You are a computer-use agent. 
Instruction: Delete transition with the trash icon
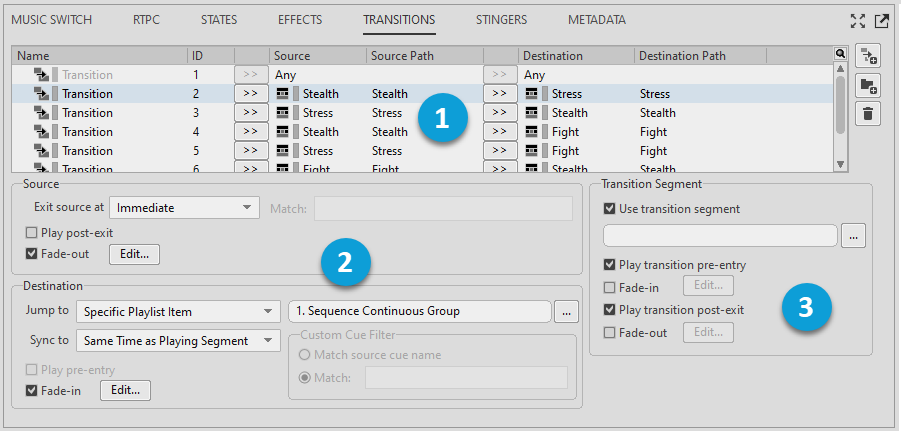point(869,114)
